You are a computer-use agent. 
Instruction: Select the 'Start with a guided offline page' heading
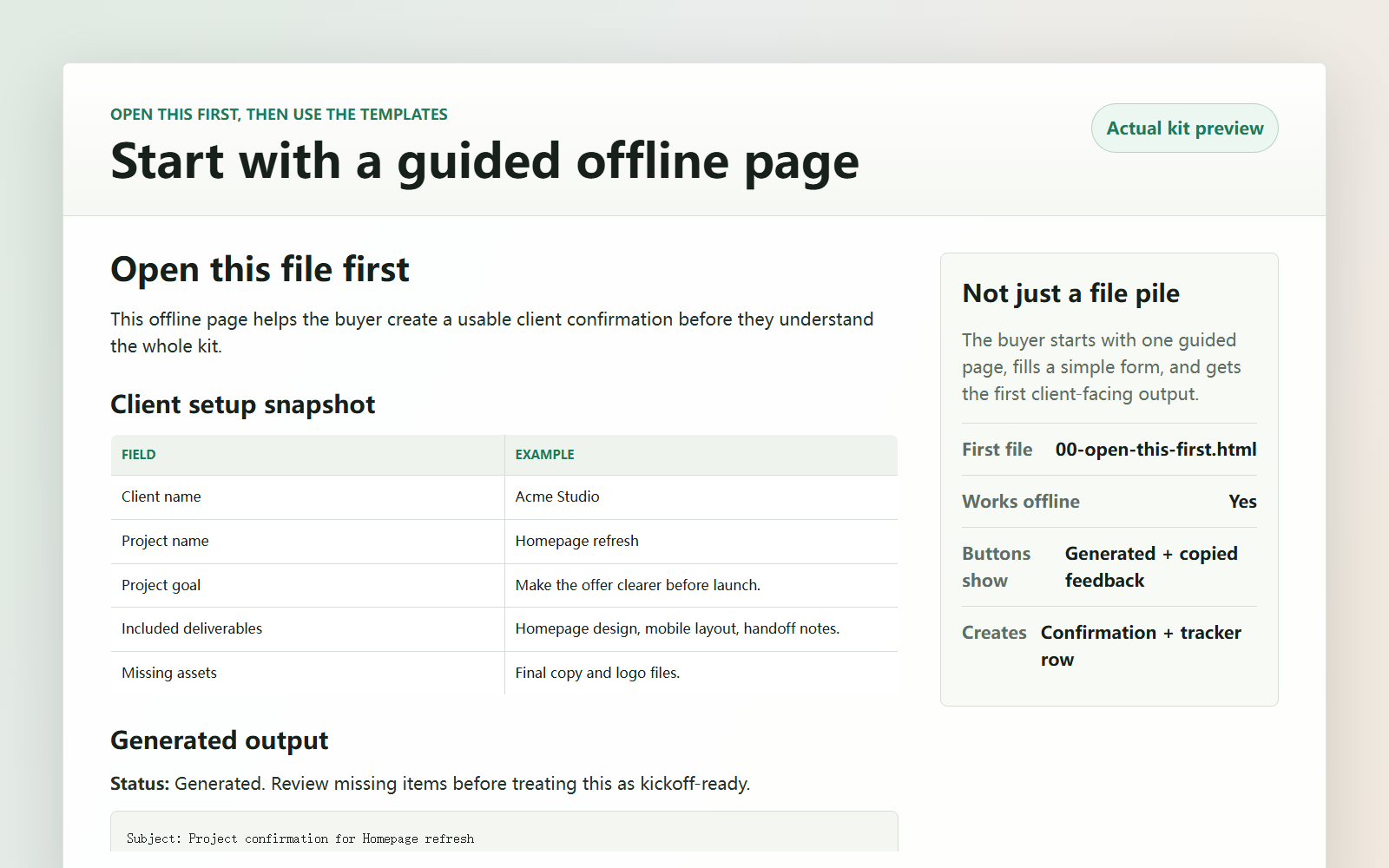tap(484, 161)
